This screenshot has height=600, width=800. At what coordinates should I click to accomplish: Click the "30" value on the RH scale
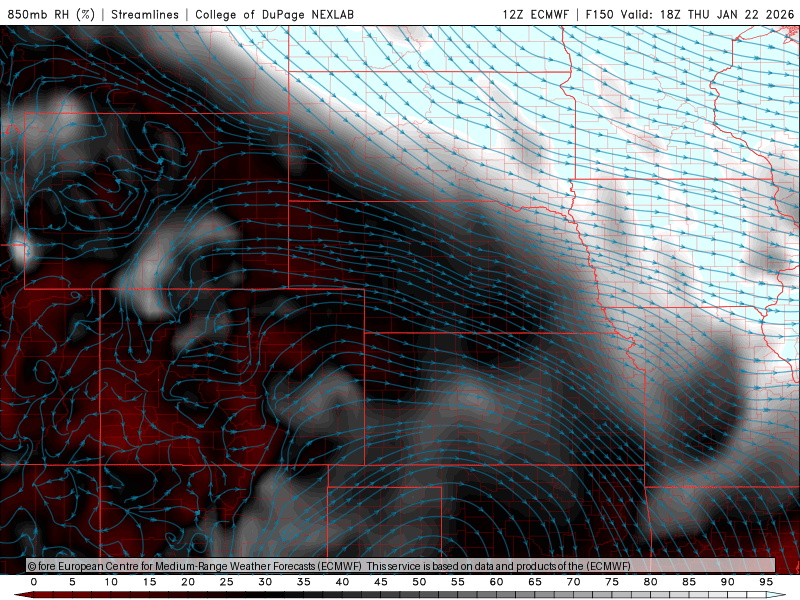265,582
